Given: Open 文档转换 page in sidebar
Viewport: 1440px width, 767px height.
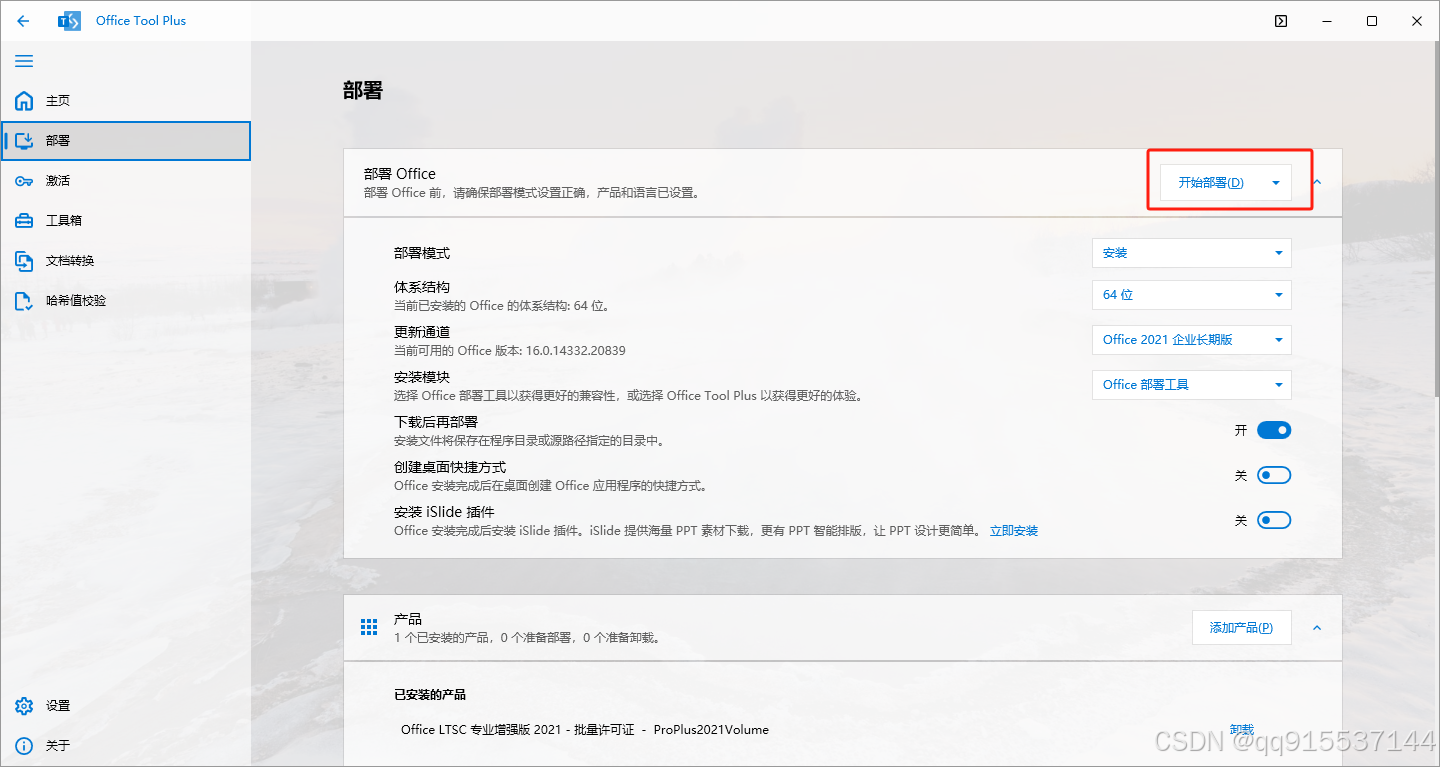Looking at the screenshot, I should click(126, 261).
